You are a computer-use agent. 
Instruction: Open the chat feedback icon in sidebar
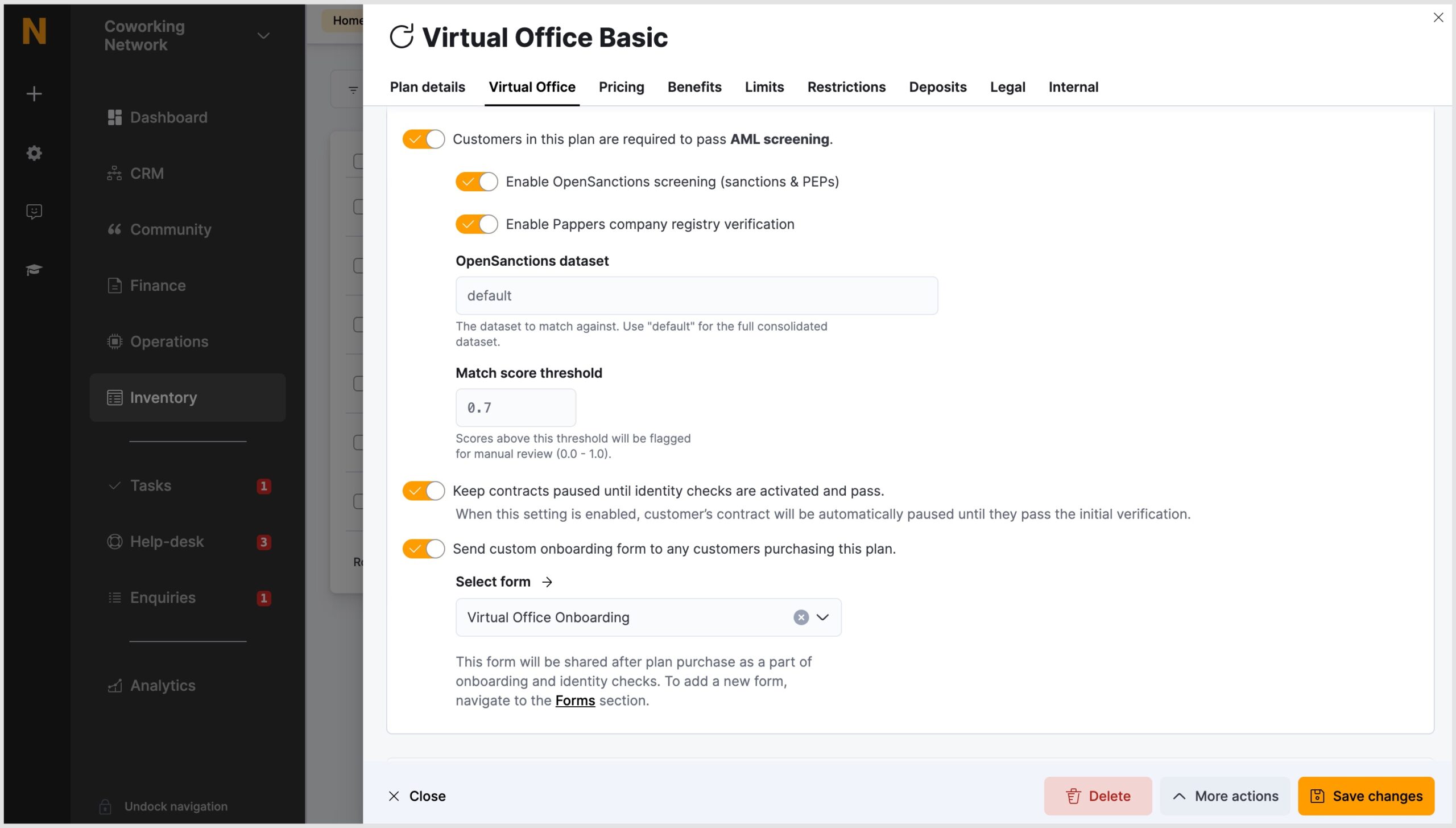point(34,212)
